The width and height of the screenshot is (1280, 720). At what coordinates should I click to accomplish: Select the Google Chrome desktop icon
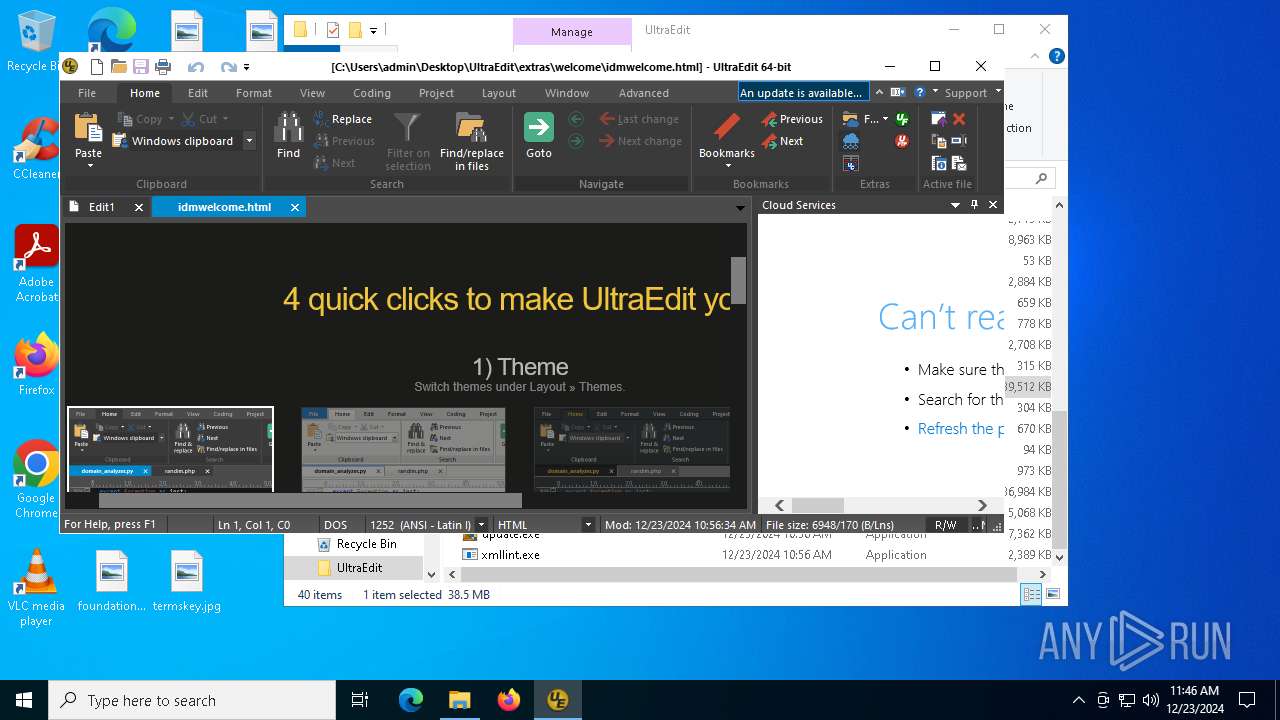36,480
